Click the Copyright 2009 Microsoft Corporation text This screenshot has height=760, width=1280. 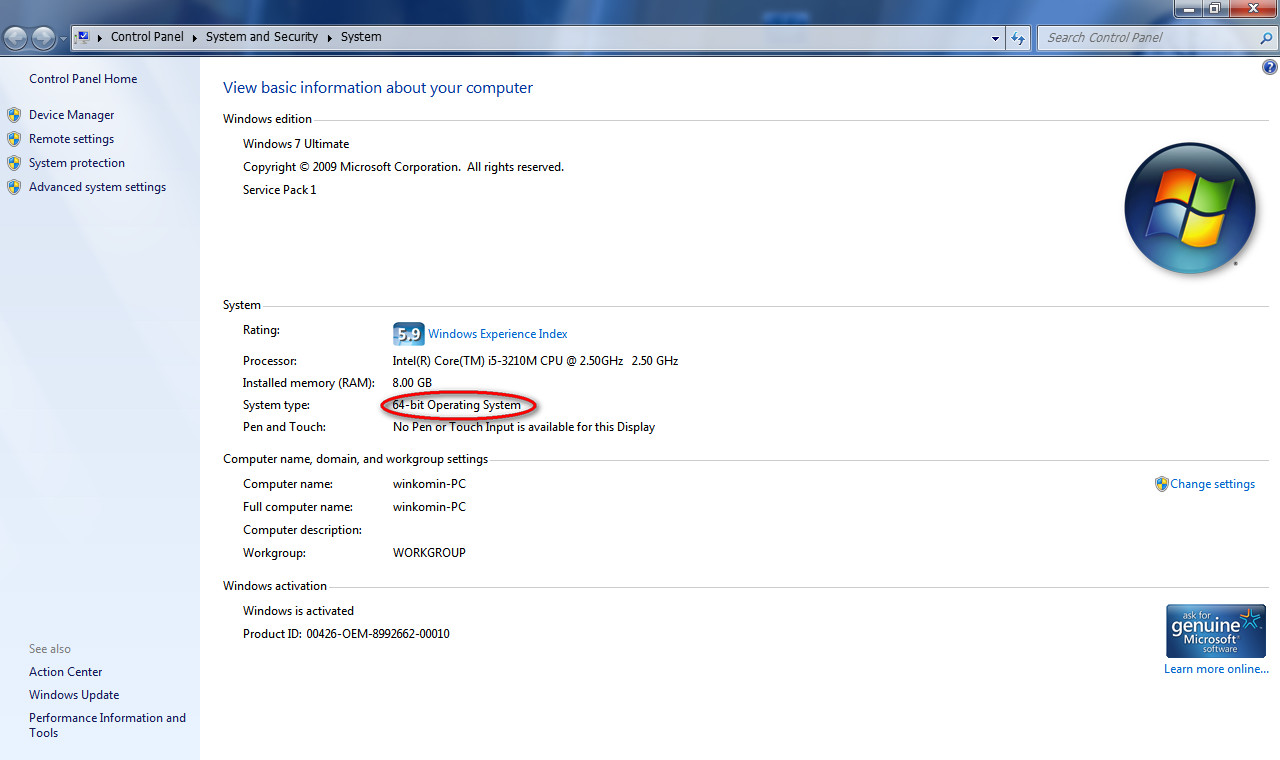[x=403, y=167]
